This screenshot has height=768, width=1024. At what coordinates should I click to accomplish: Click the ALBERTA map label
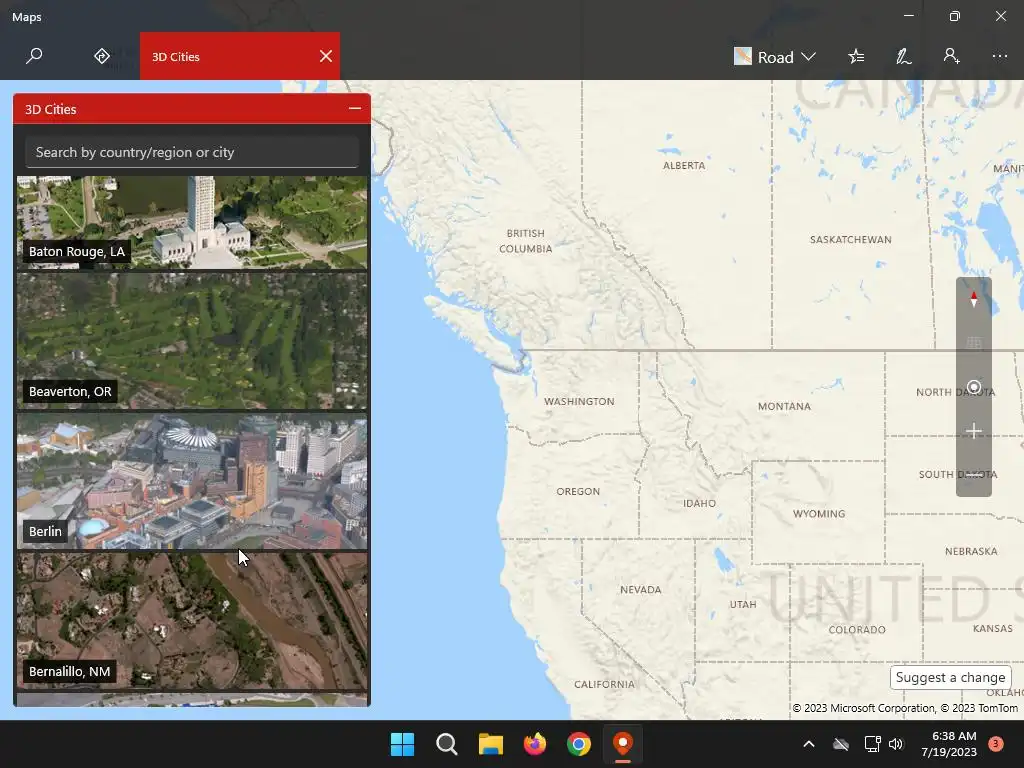(x=684, y=166)
